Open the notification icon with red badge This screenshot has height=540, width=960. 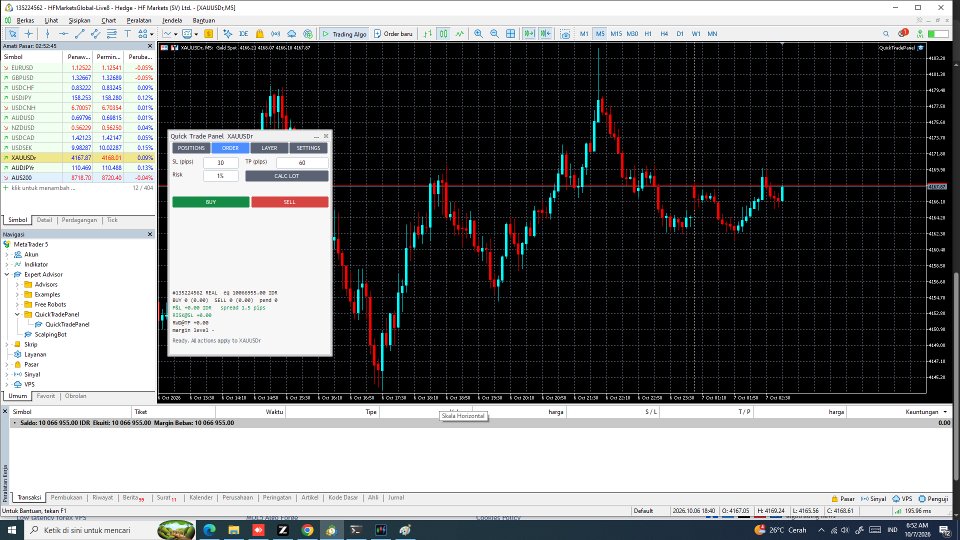pos(903,33)
